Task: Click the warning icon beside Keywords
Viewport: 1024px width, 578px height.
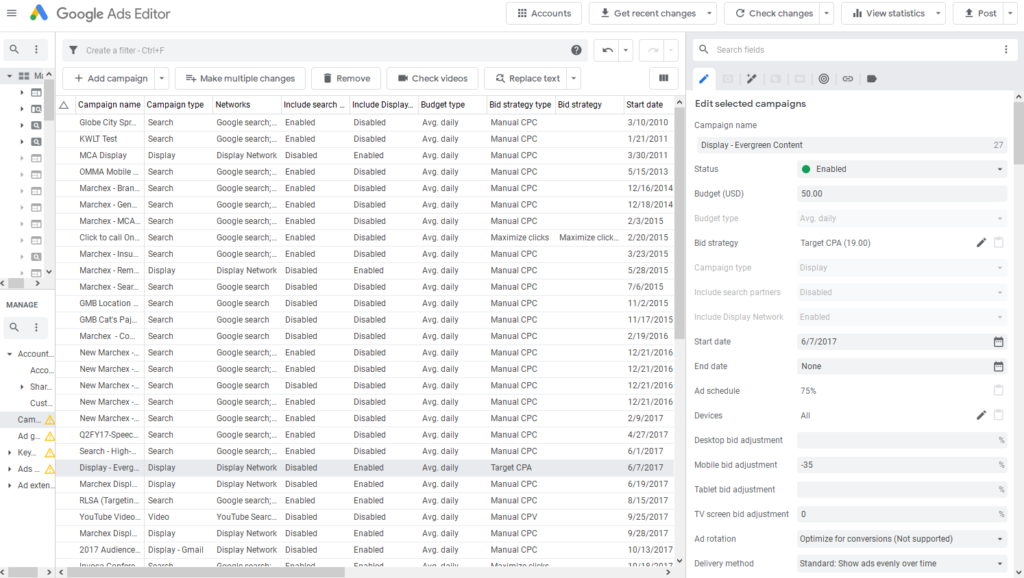Action: point(50,453)
